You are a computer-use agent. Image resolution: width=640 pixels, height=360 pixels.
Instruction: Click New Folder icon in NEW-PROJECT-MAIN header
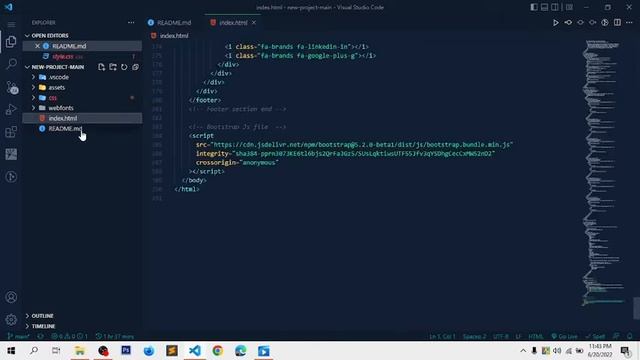tap(113, 67)
